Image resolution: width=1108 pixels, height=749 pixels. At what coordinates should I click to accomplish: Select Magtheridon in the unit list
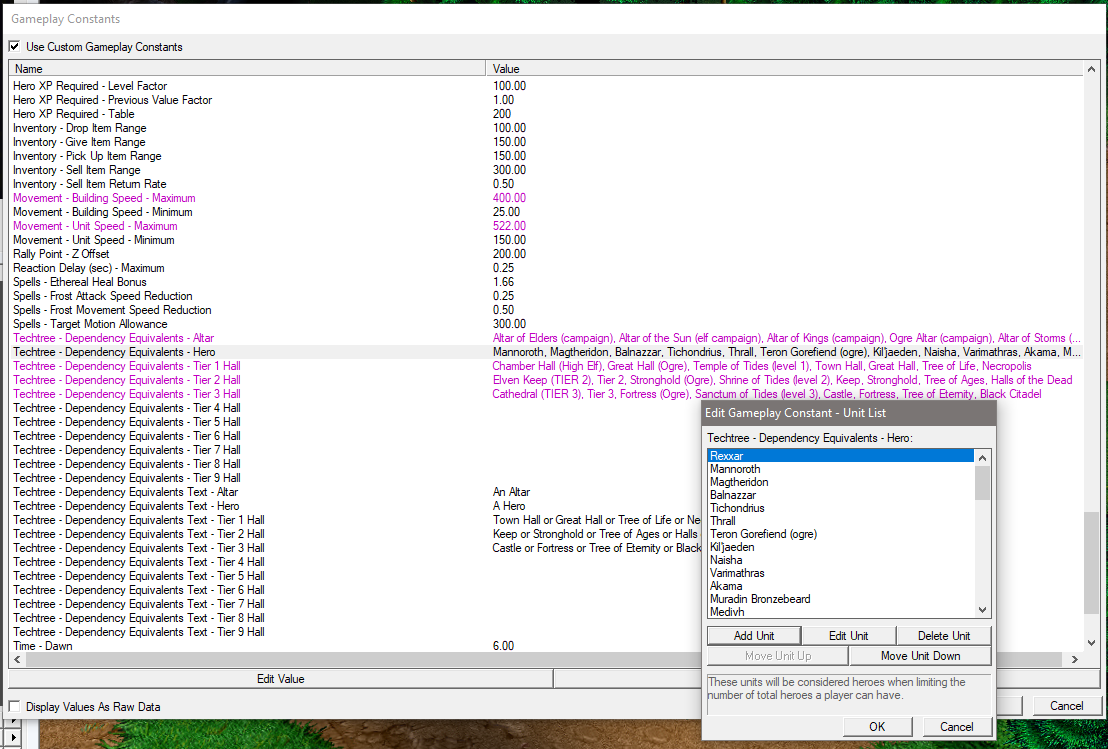point(841,482)
